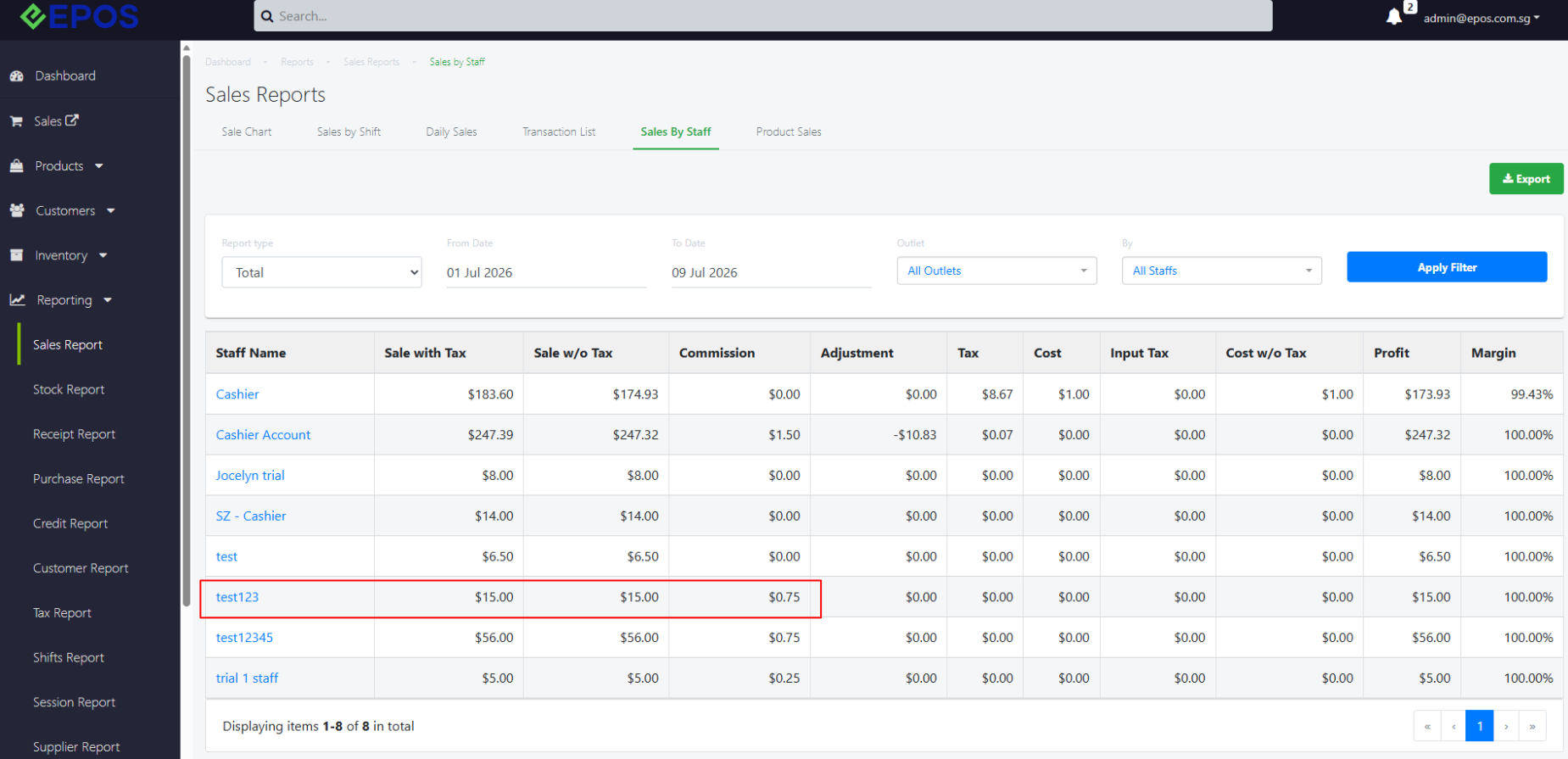Open the admin@epos.com.sg account menu

coord(1482,18)
